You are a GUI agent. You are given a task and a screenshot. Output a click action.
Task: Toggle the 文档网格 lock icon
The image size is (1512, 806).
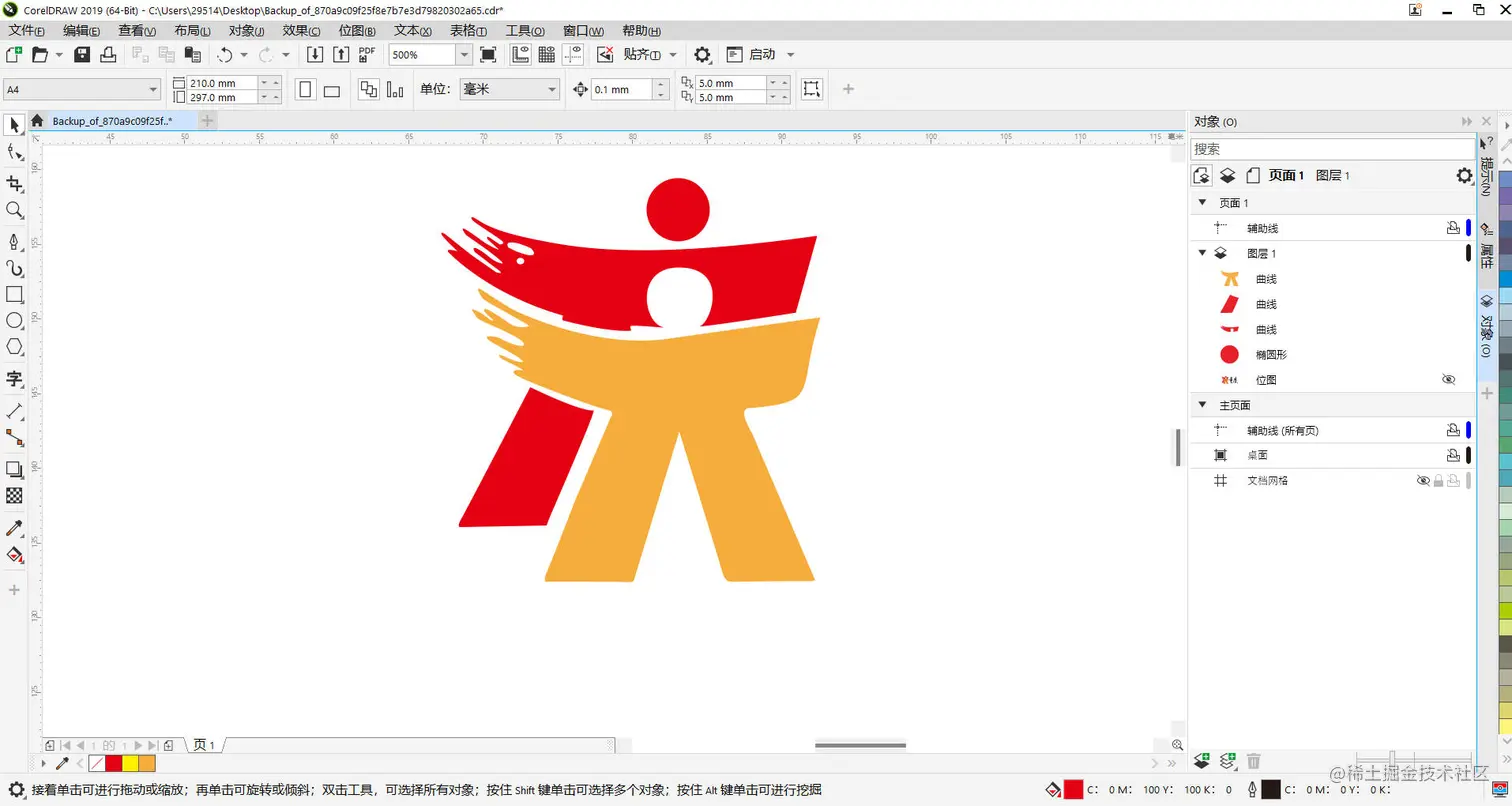click(1439, 481)
